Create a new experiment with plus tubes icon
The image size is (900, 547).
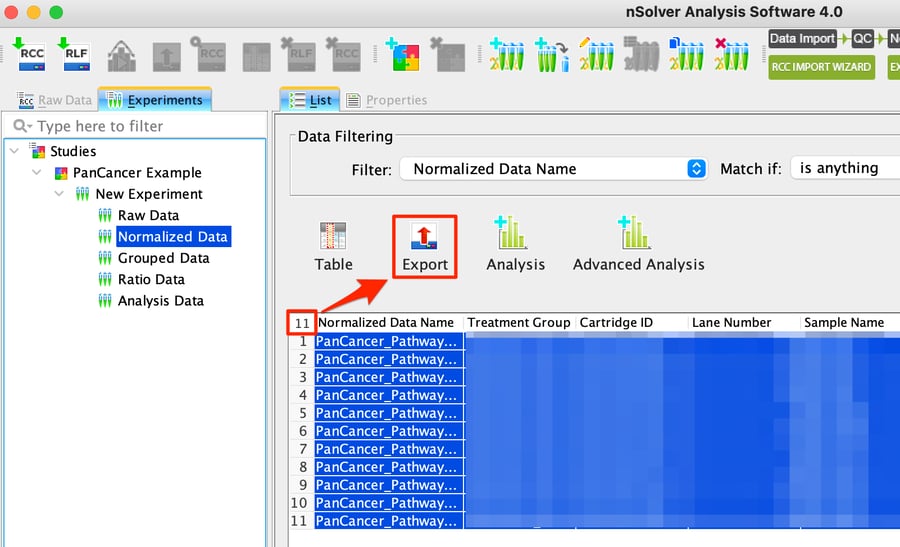tap(506, 54)
